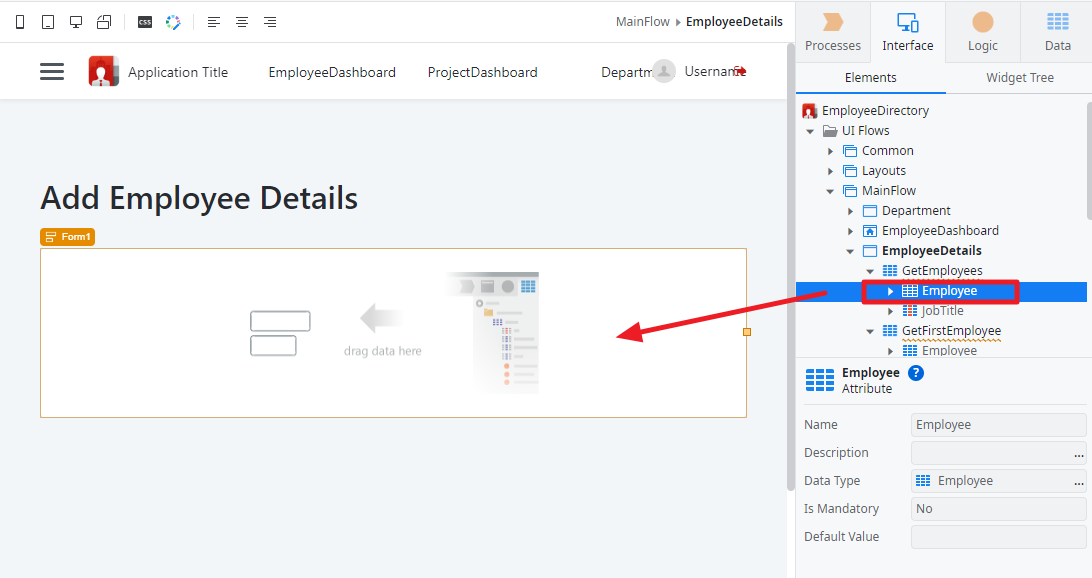Select the GetFirstEmployee aggregate item
1092x578 pixels.
point(951,331)
